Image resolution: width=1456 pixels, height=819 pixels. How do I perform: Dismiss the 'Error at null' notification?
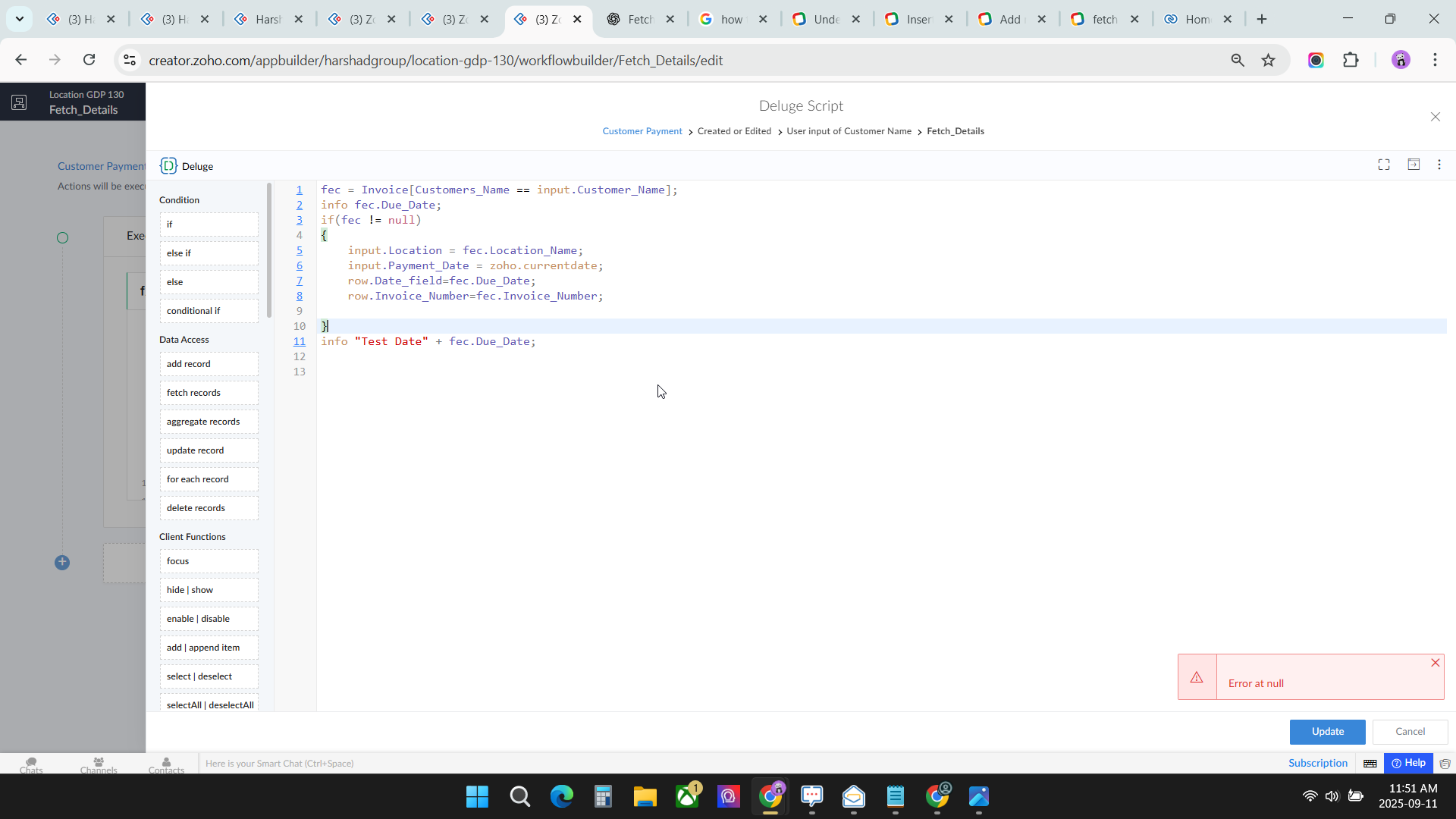pyautogui.click(x=1435, y=663)
